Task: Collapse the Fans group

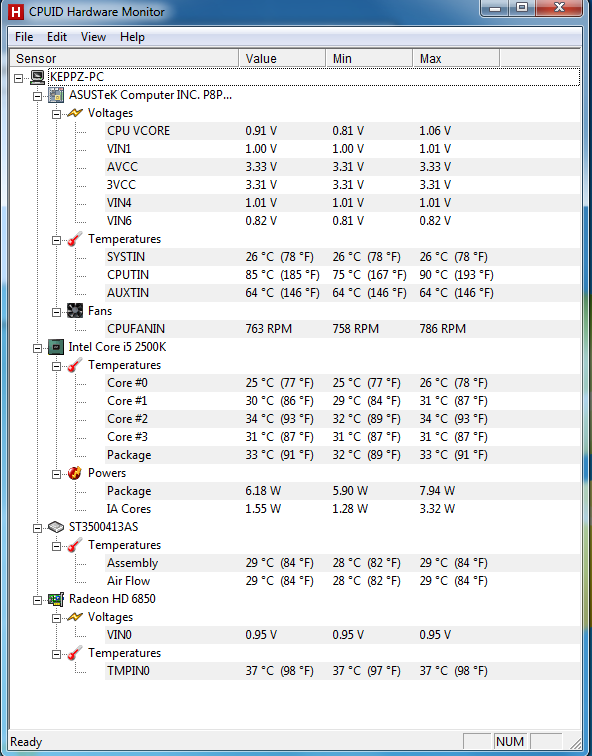Action: [56, 312]
